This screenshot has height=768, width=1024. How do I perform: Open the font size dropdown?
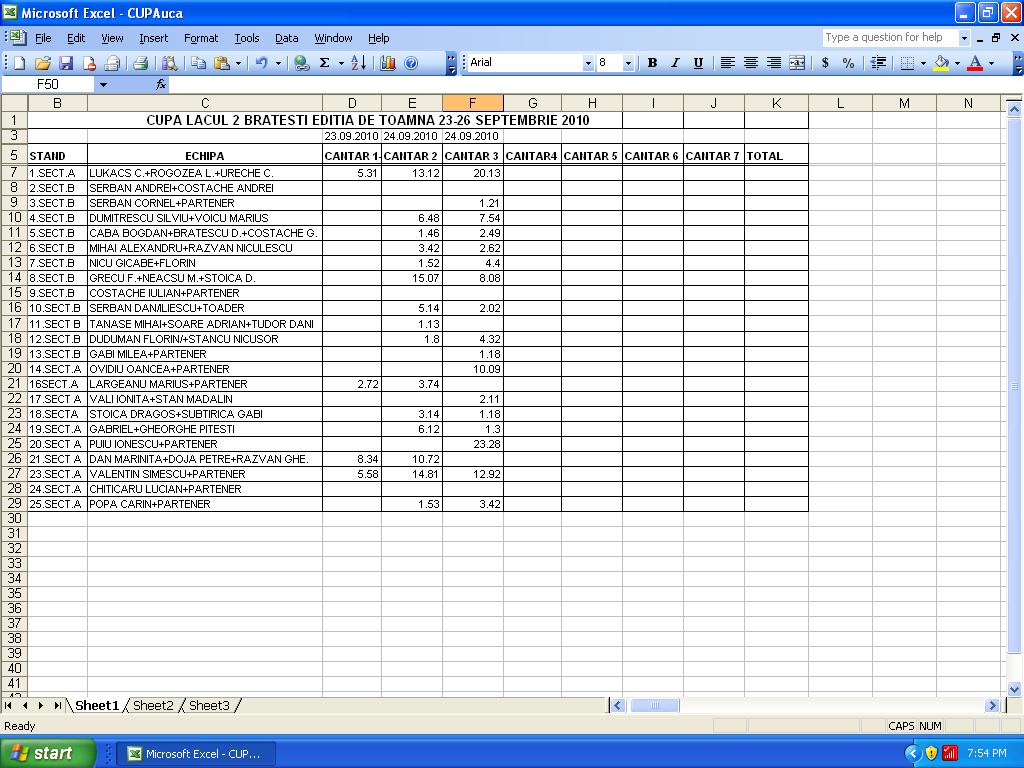point(628,63)
